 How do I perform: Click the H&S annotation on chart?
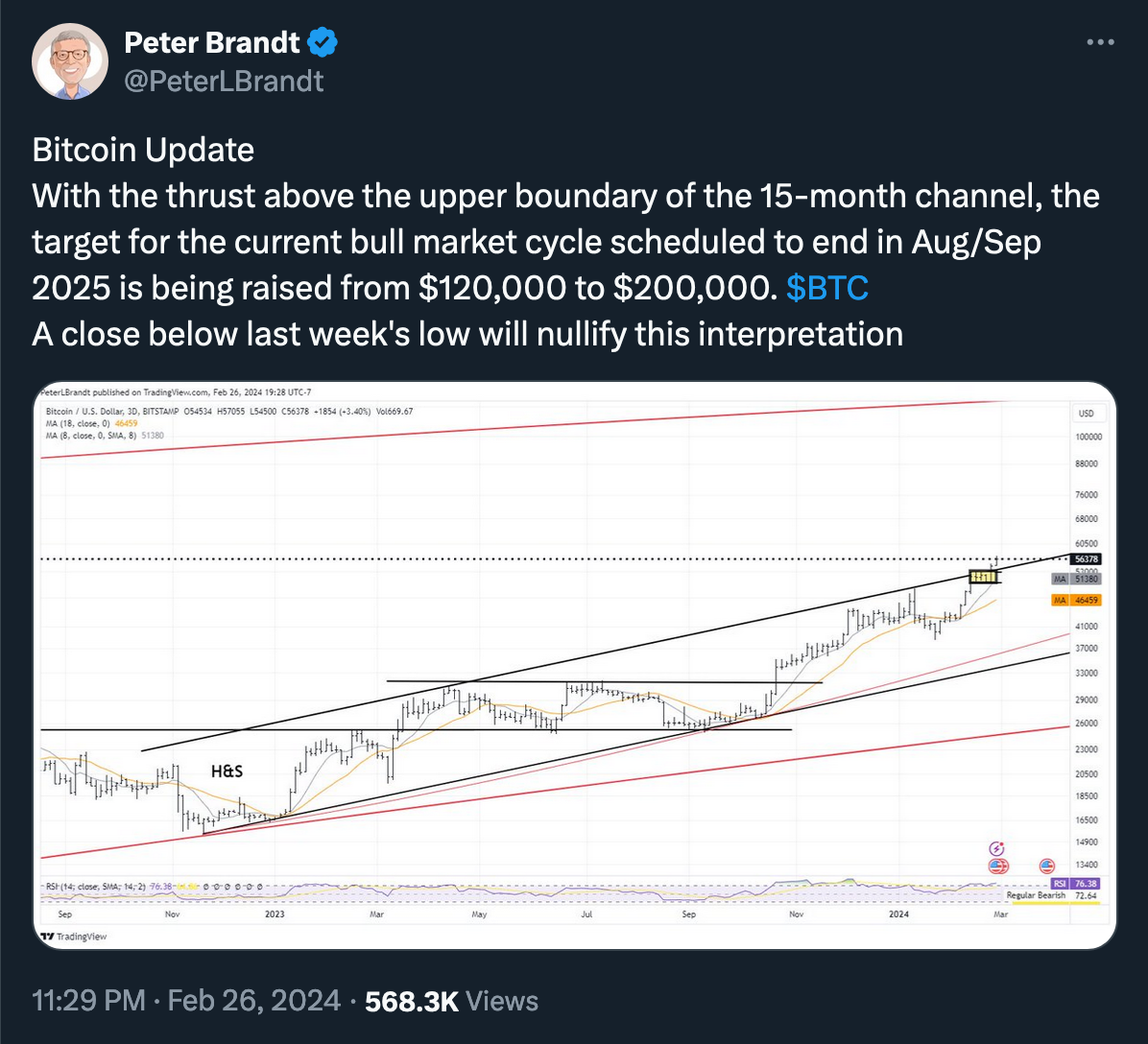(x=227, y=770)
